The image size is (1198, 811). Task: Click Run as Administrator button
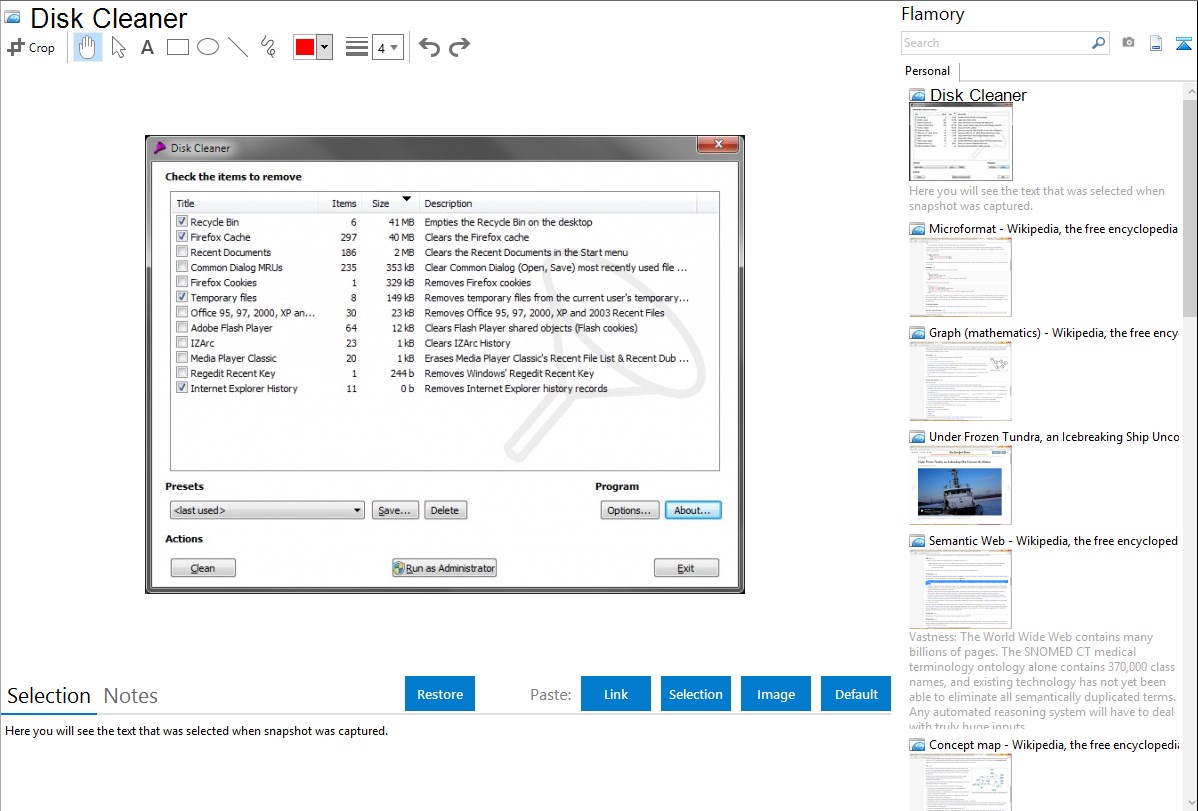coord(444,568)
